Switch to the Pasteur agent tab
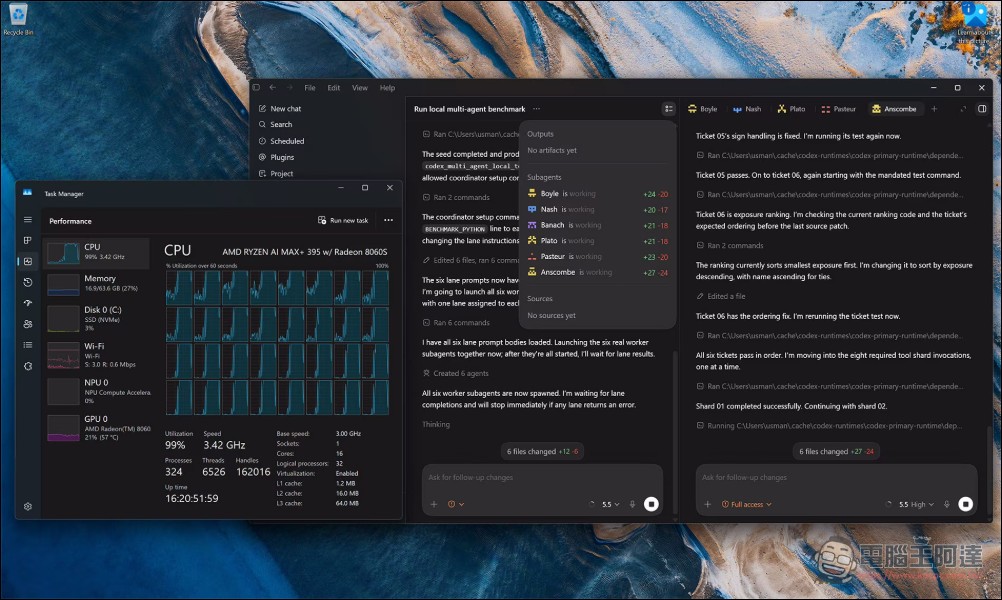Screen dimensions: 1002x600 [x=838, y=109]
